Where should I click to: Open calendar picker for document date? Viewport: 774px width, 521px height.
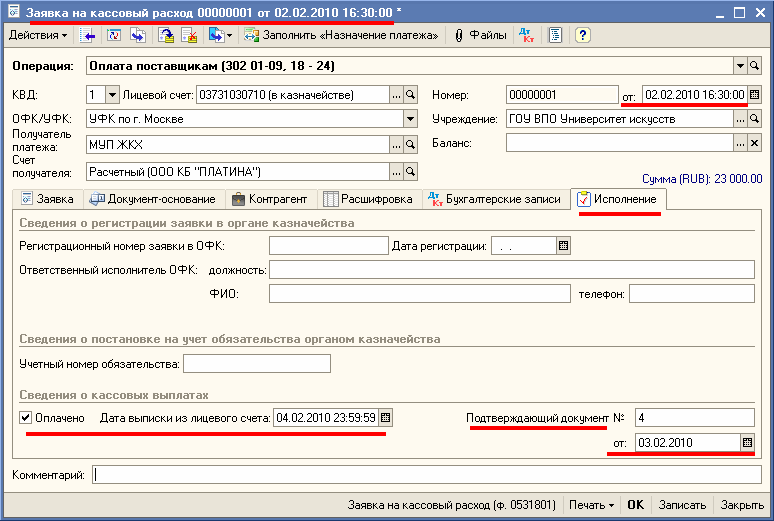[755, 95]
